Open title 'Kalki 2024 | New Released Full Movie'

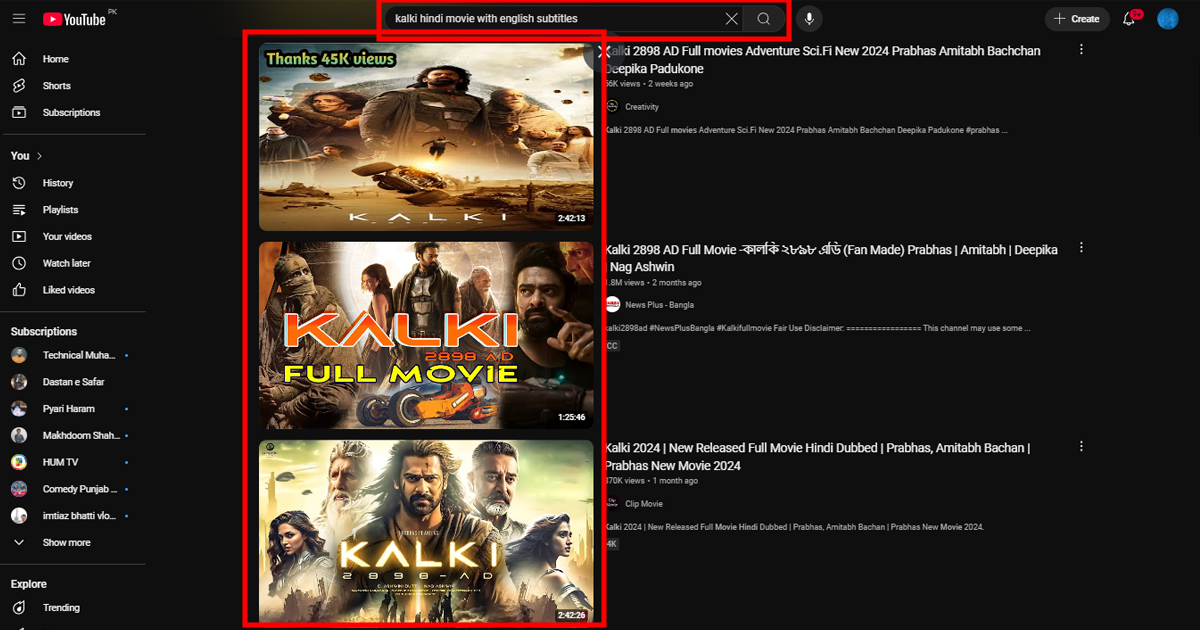(817, 457)
